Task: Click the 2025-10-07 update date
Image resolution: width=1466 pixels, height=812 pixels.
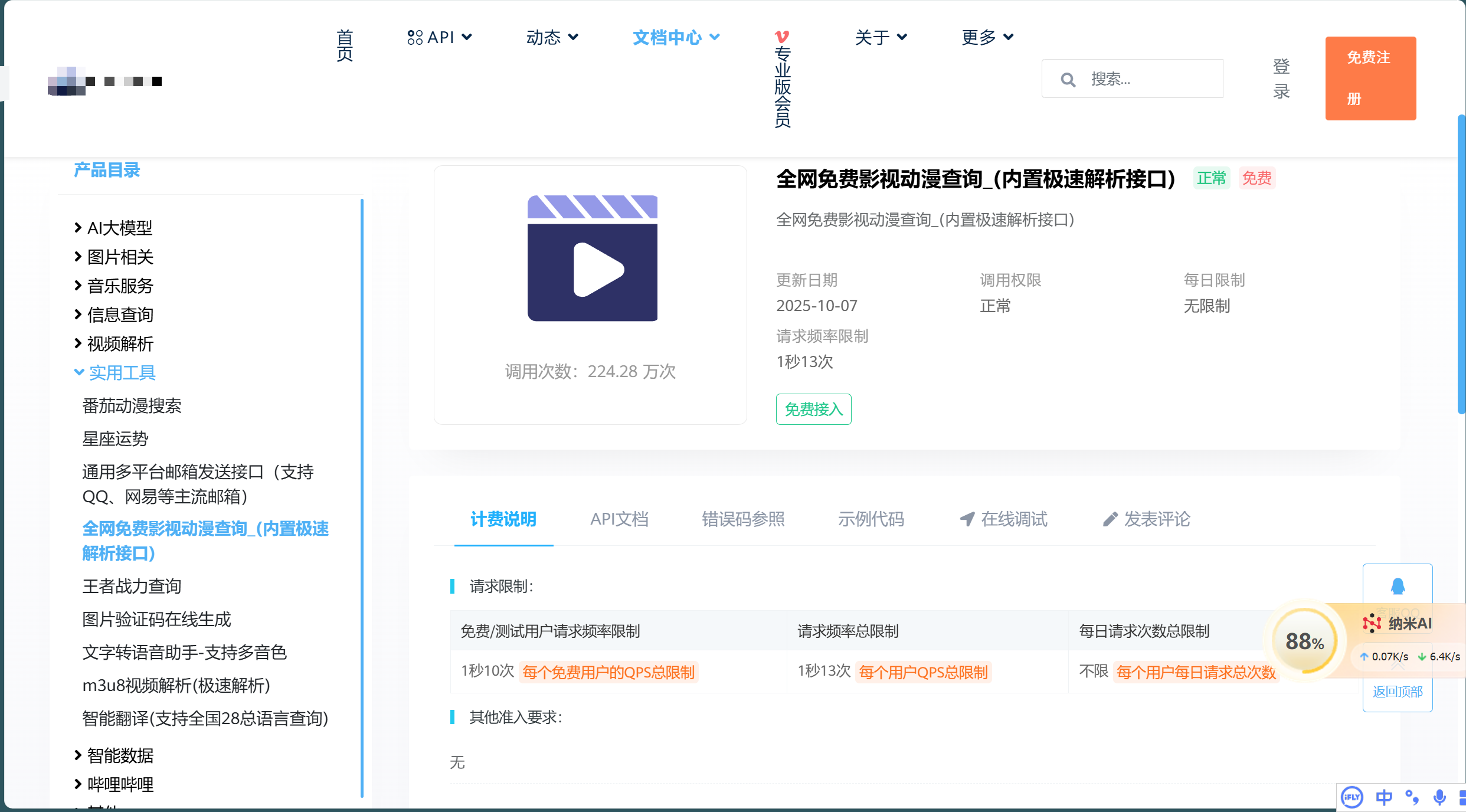Action: 817,306
